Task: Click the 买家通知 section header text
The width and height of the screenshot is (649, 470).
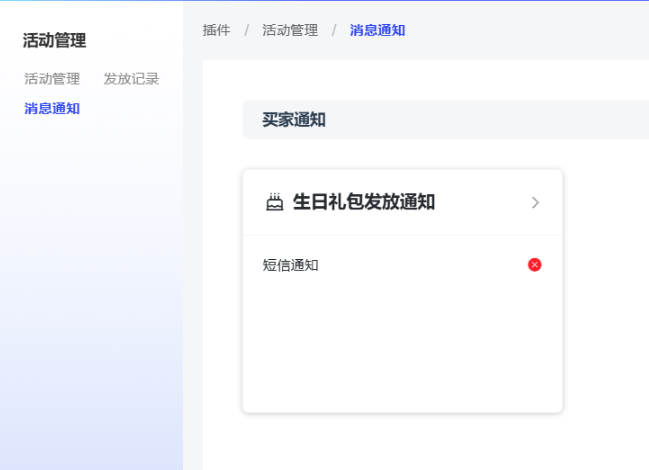Action: pyautogui.click(x=294, y=120)
